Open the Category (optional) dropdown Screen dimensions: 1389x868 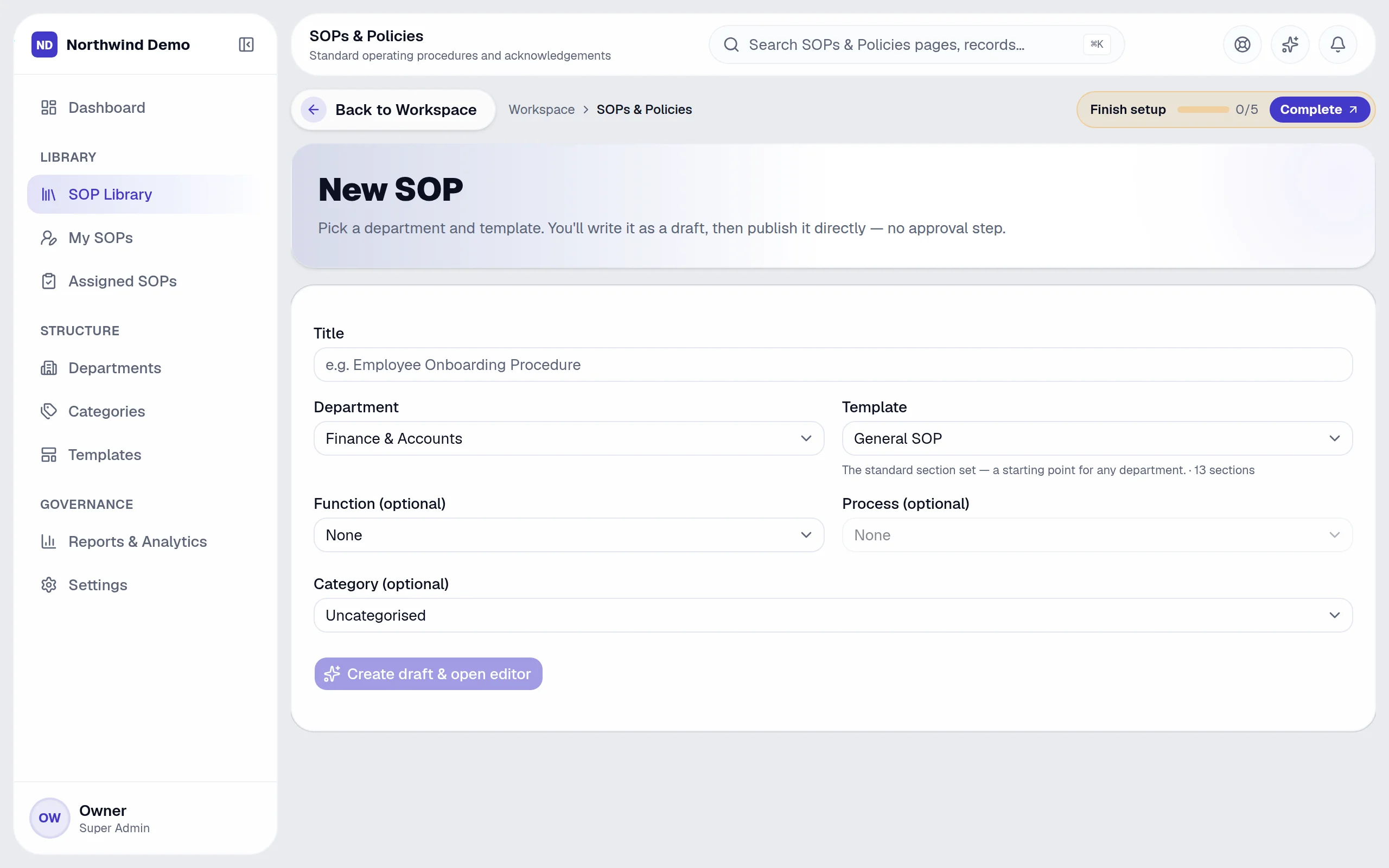pyautogui.click(x=833, y=615)
